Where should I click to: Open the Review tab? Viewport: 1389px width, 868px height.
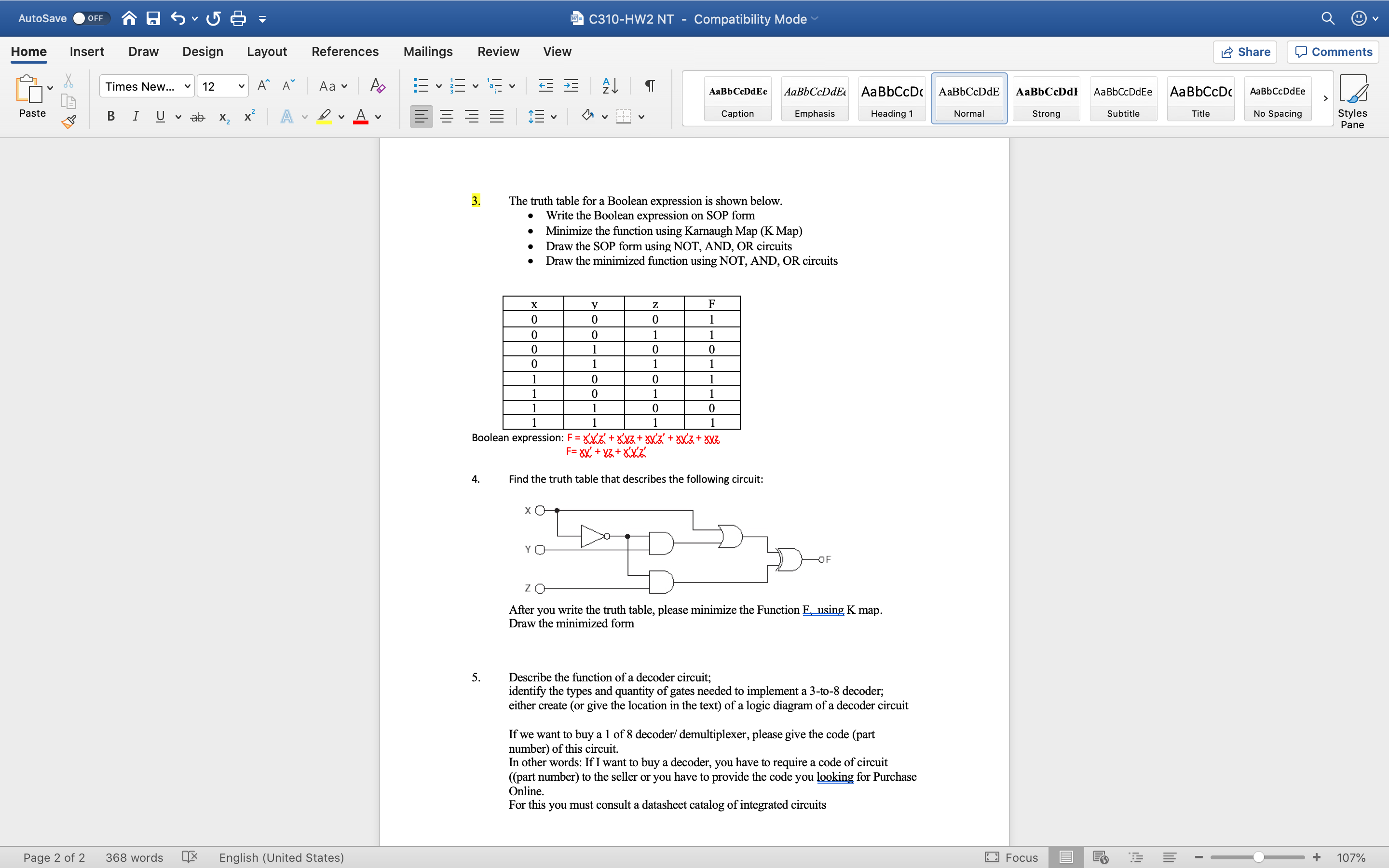[497, 51]
